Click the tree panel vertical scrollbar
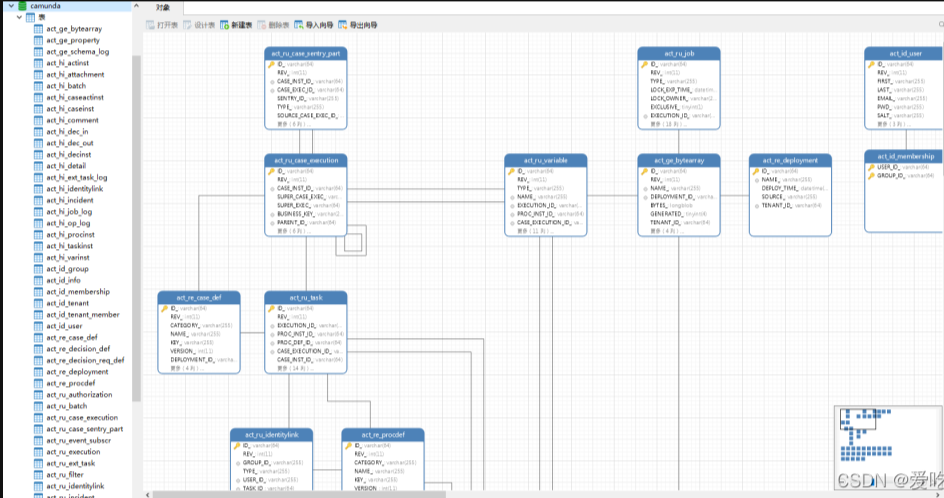This screenshot has width=944, height=498. pos(136,229)
